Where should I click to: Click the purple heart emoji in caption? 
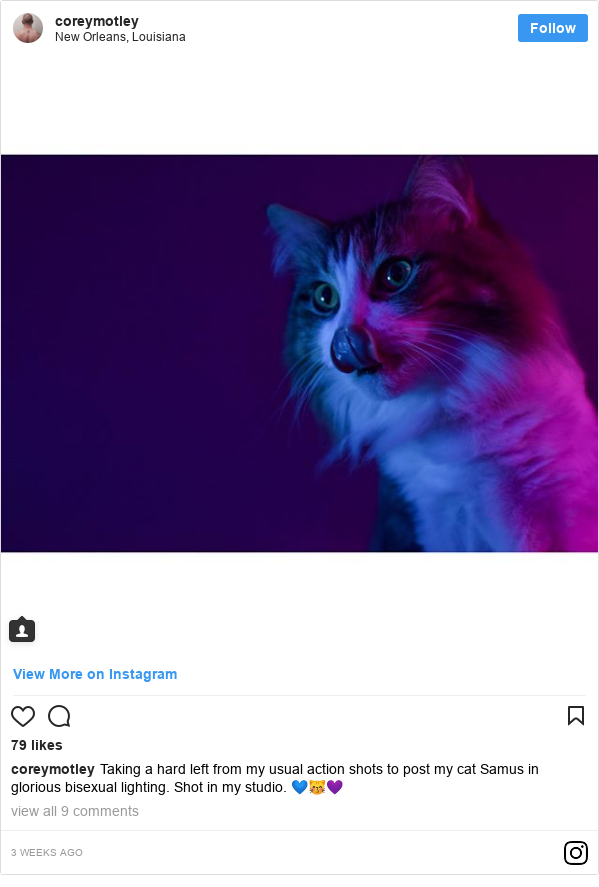[335, 787]
